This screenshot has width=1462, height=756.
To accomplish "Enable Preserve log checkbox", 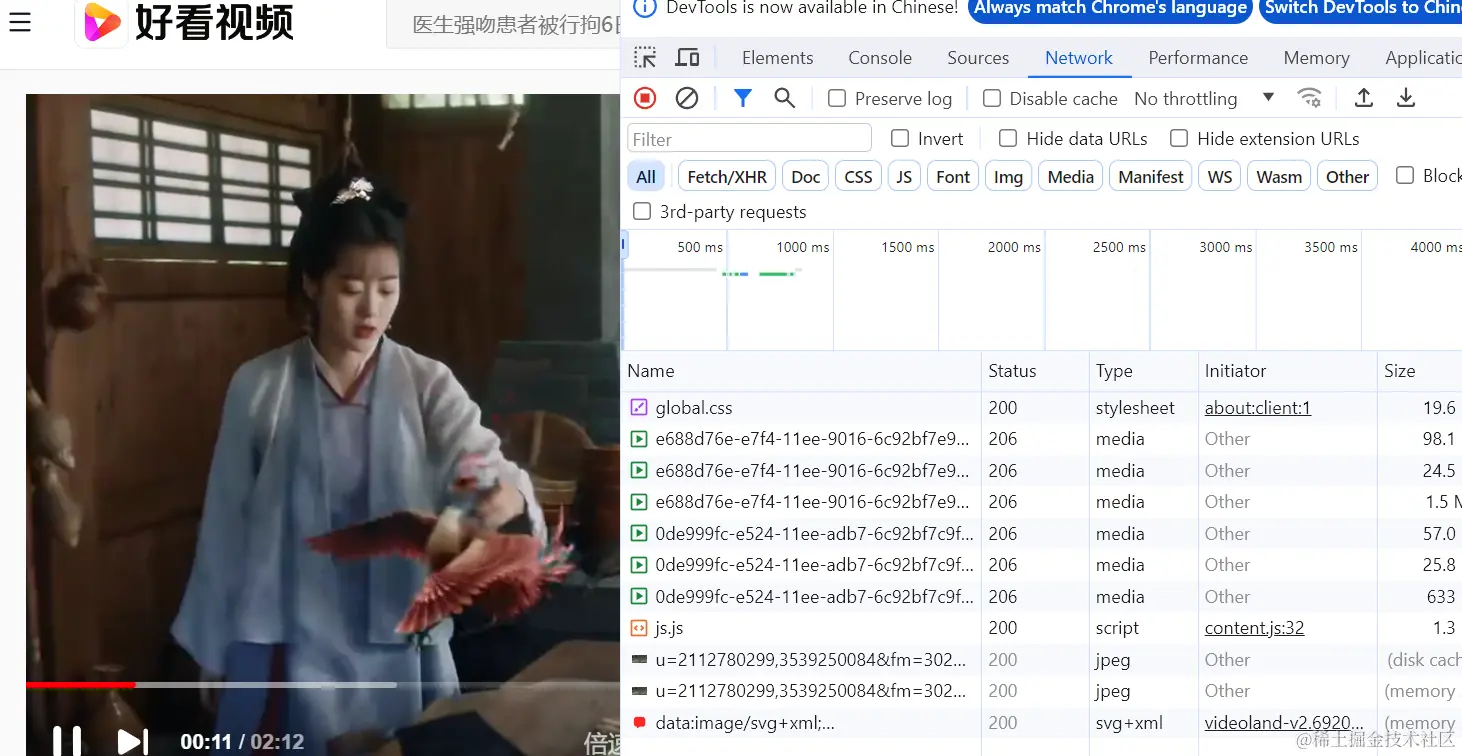I will pyautogui.click(x=837, y=98).
